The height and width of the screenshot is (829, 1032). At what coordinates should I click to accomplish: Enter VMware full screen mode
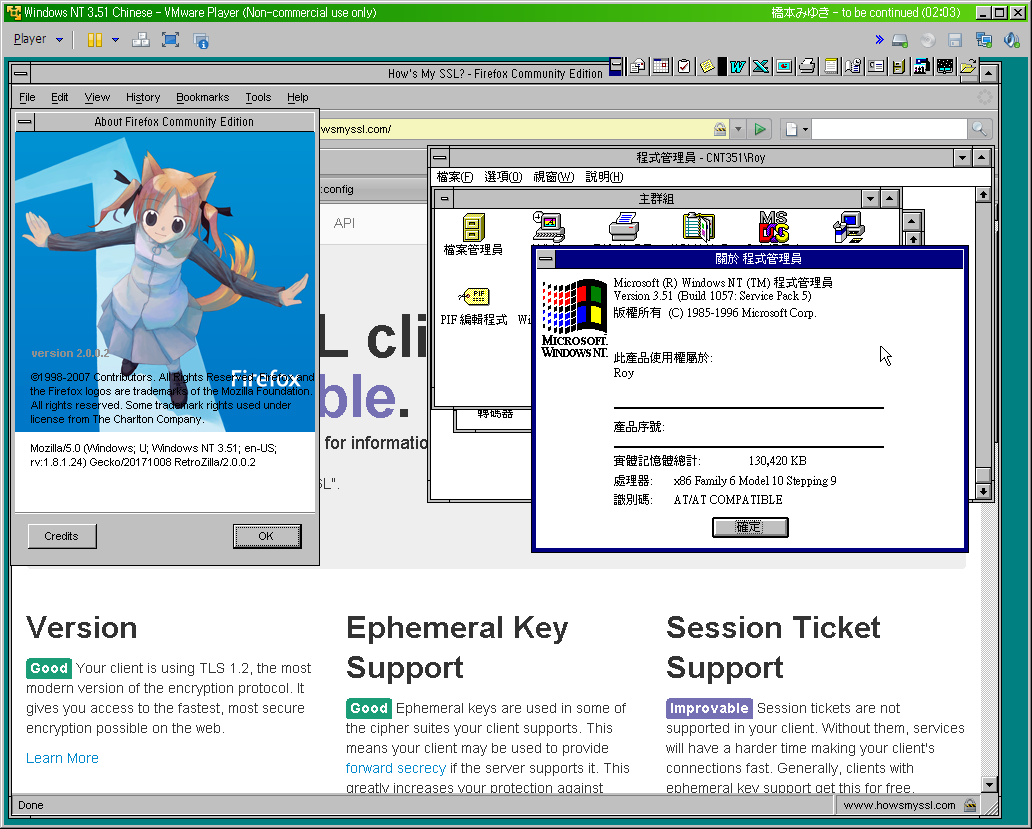pos(170,40)
